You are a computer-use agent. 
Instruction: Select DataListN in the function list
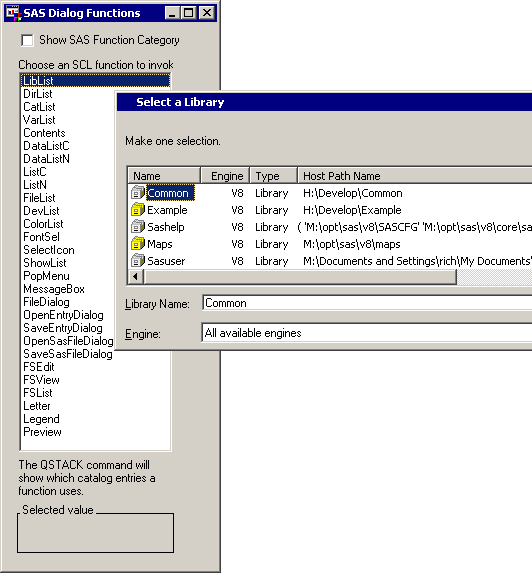click(x=46, y=159)
